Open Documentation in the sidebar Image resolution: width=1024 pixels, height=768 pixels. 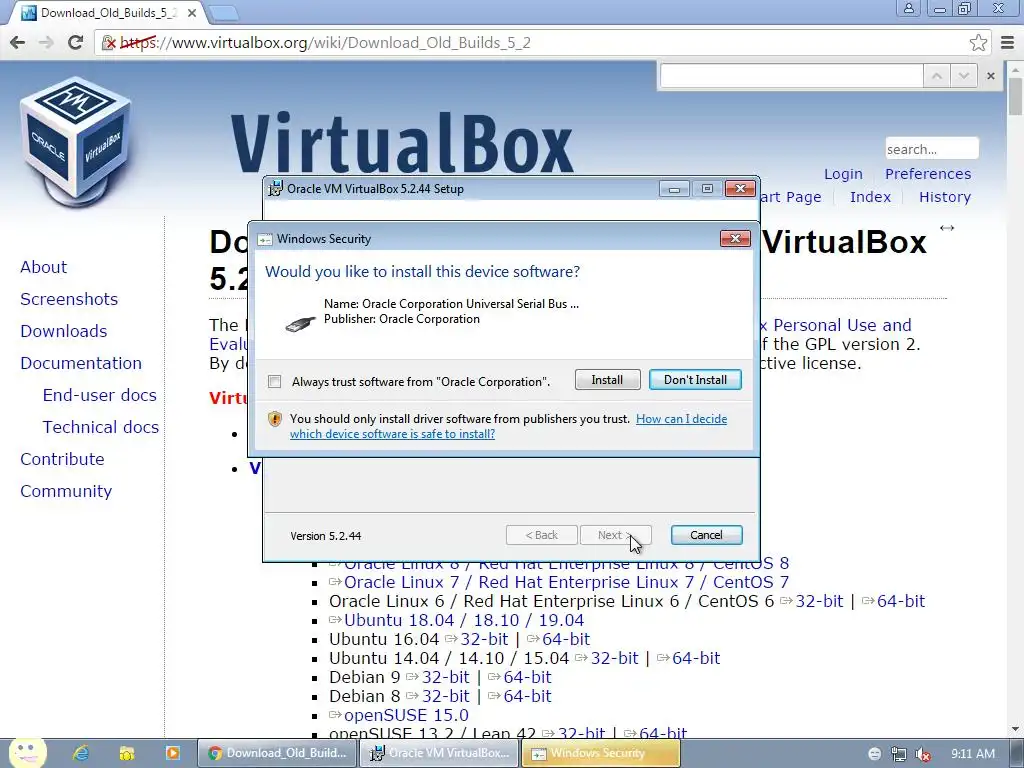[81, 363]
